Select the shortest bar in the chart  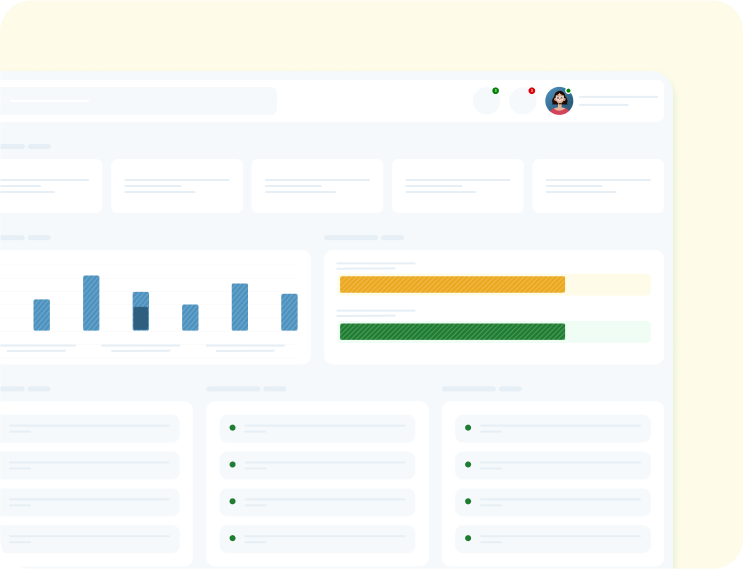[x=190, y=317]
